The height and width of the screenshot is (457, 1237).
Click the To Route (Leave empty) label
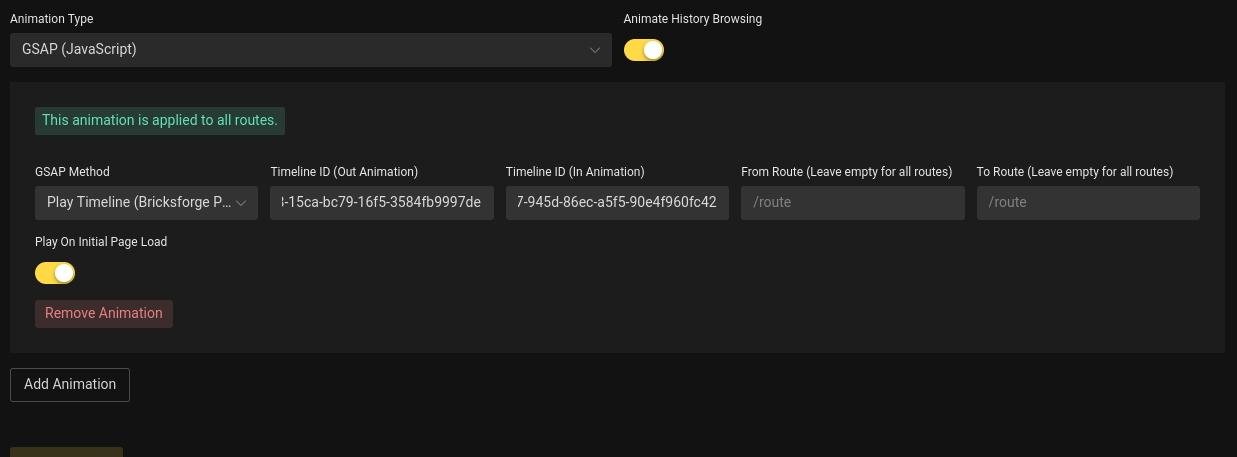click(x=1075, y=172)
